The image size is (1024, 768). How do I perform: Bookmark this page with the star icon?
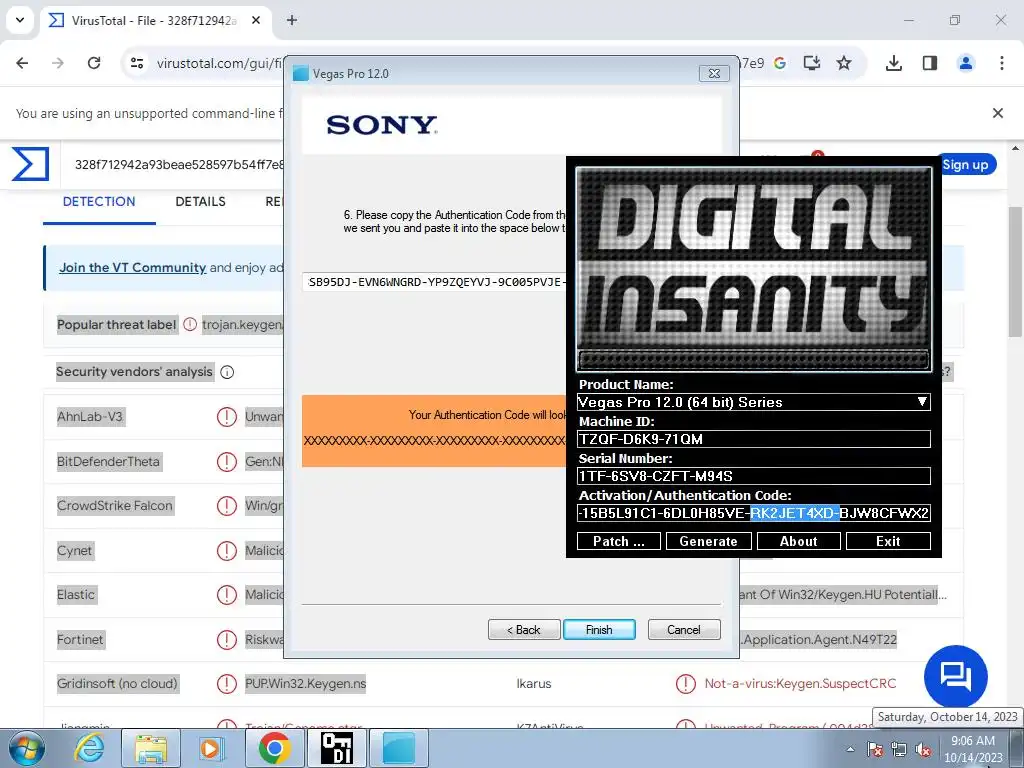click(844, 63)
